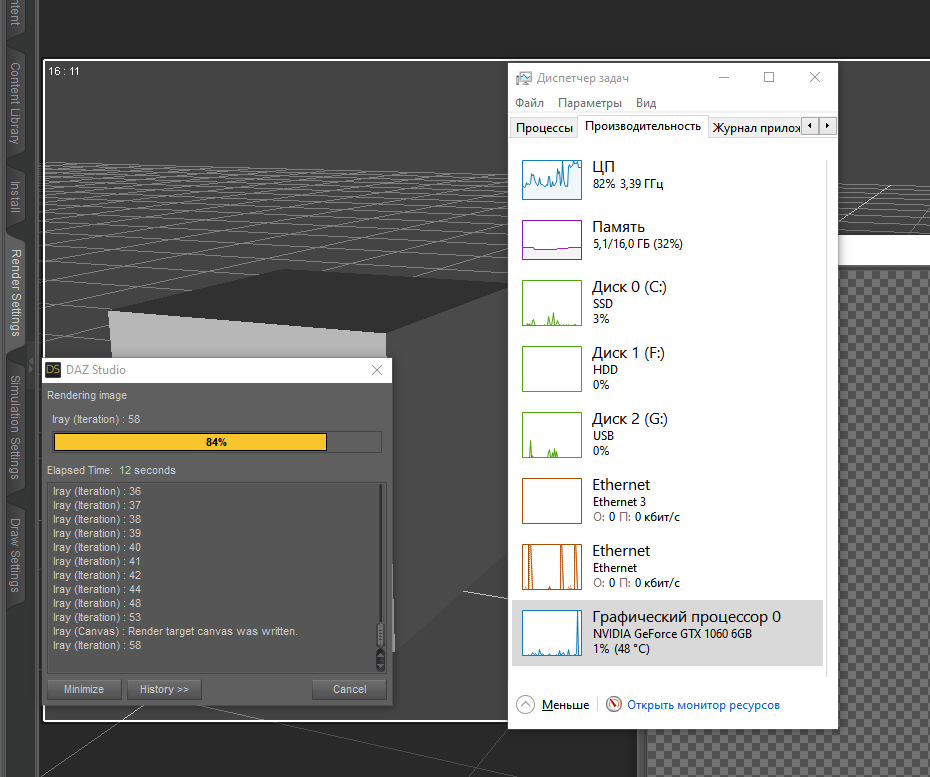This screenshot has width=930, height=777.
Task: Select Графический процессор 0 GPU entry
Action: pyautogui.click(x=667, y=633)
